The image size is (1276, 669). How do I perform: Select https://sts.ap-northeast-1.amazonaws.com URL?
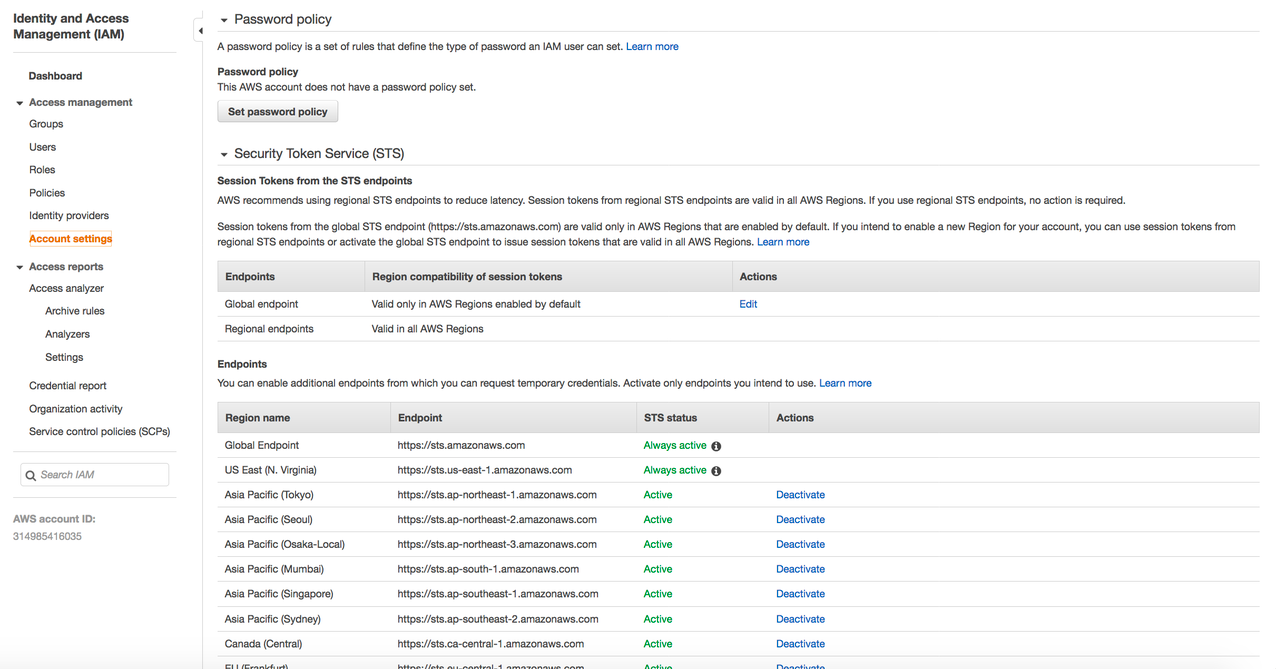pos(497,495)
